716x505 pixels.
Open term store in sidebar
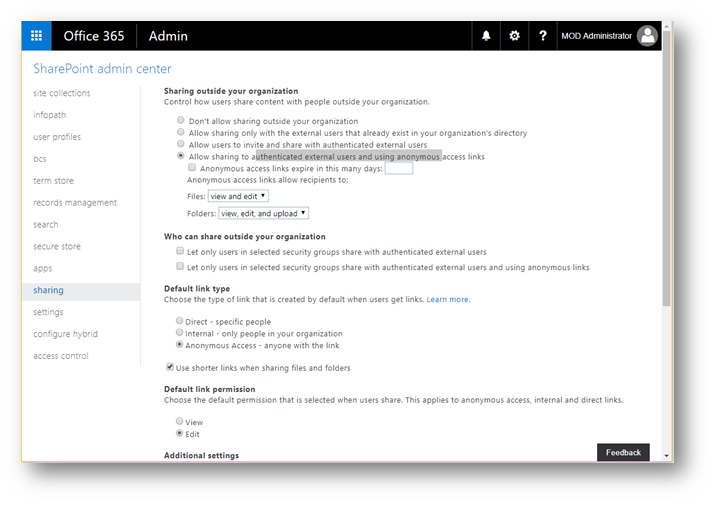tap(53, 181)
